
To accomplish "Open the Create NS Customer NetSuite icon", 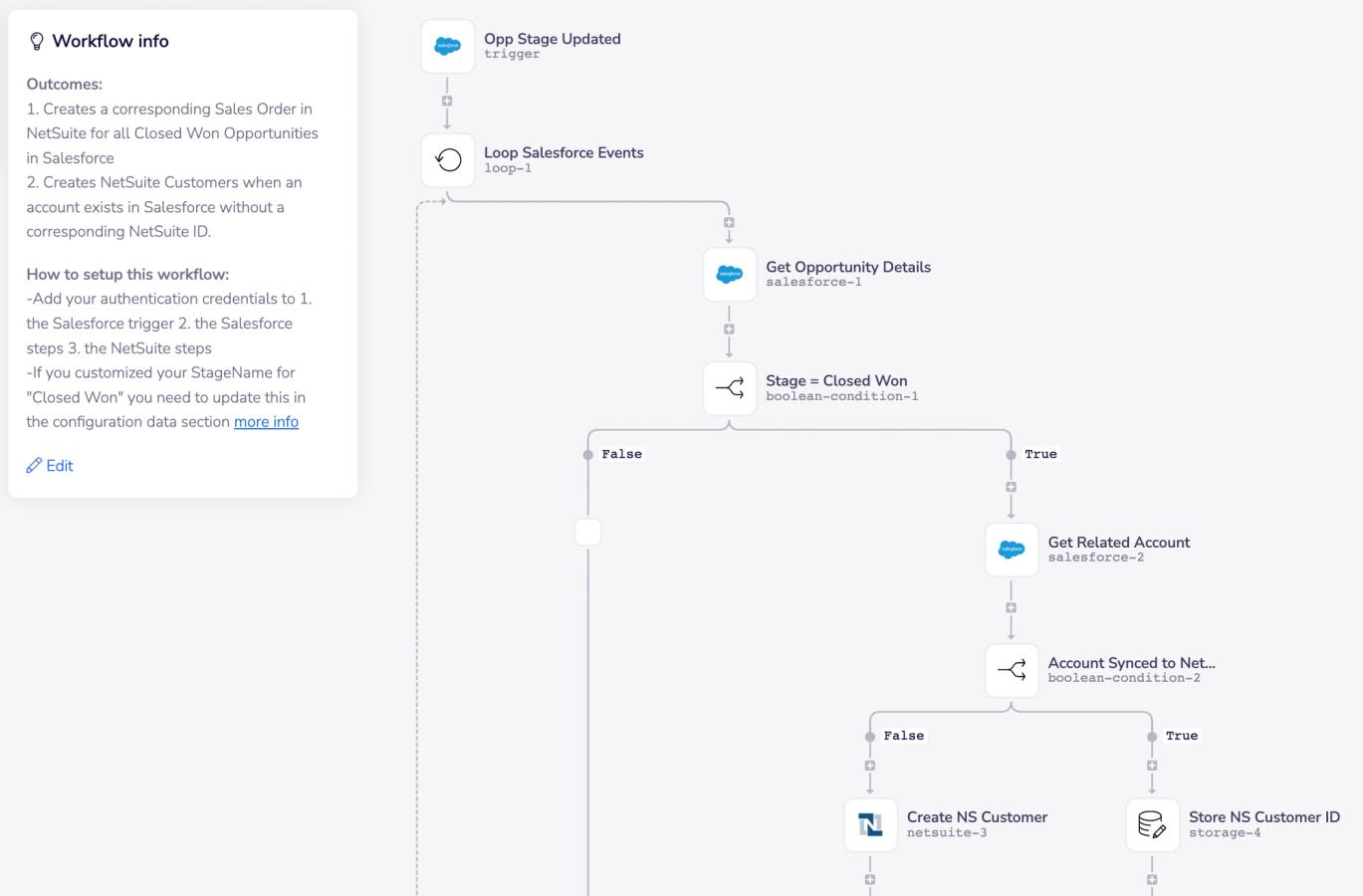I will coord(870,824).
